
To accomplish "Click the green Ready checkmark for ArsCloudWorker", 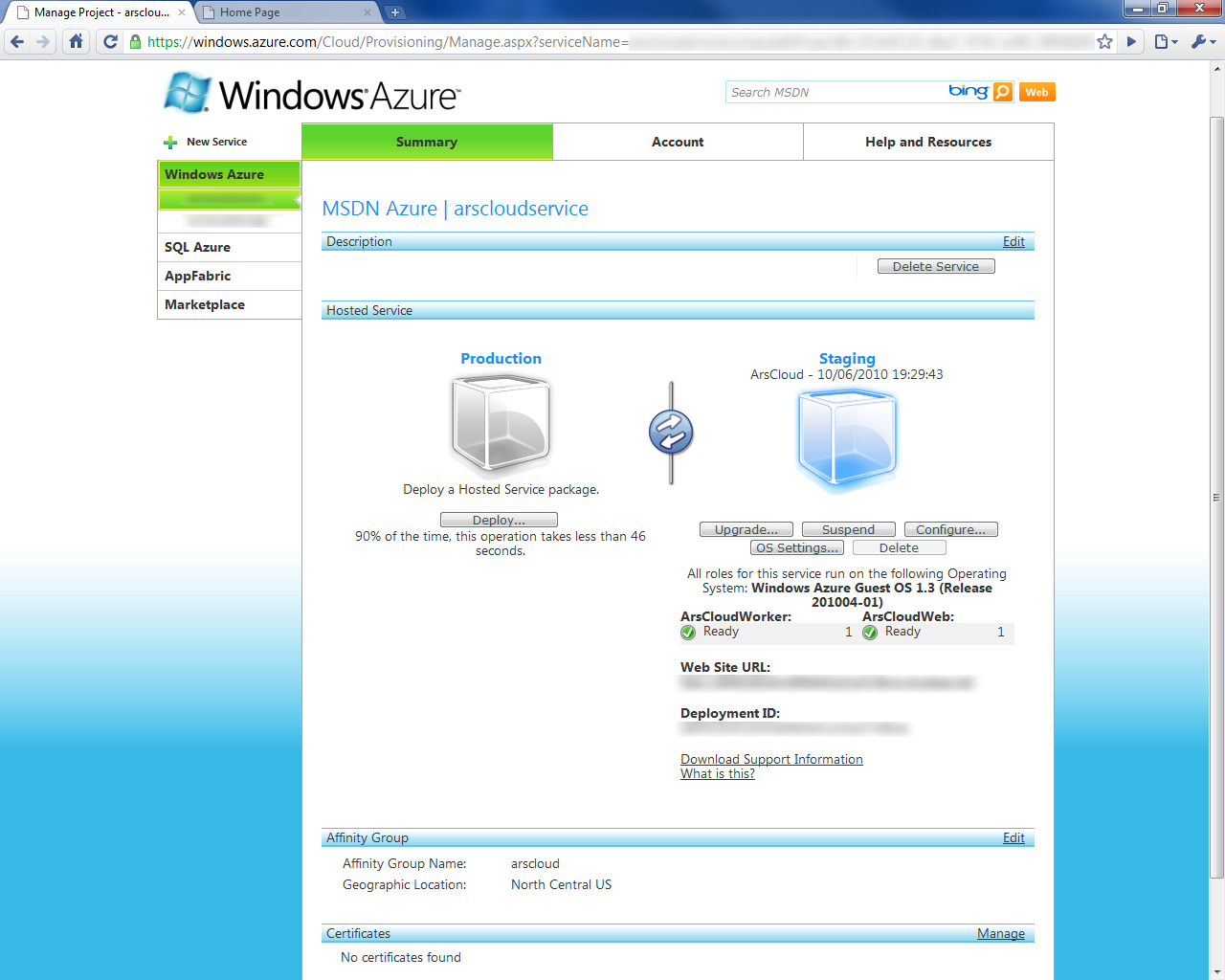I will tap(687, 632).
